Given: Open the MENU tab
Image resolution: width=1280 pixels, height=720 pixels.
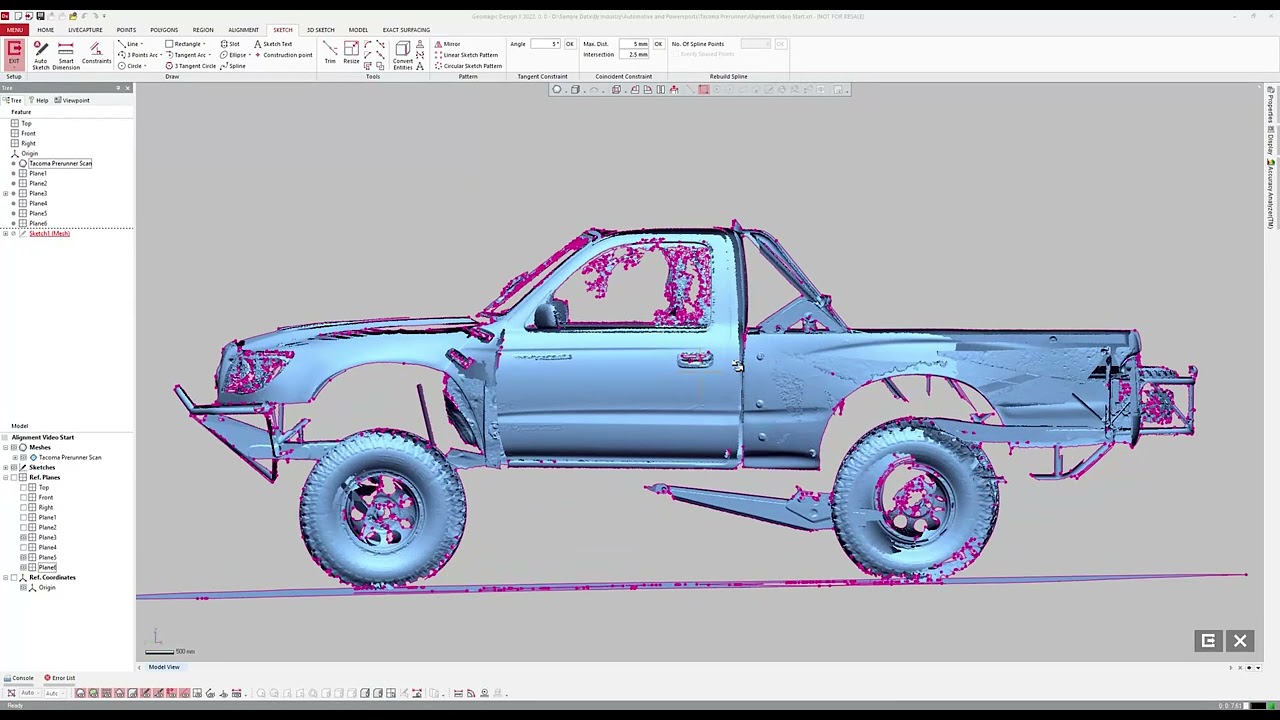Looking at the screenshot, I should pyautogui.click(x=15, y=30).
